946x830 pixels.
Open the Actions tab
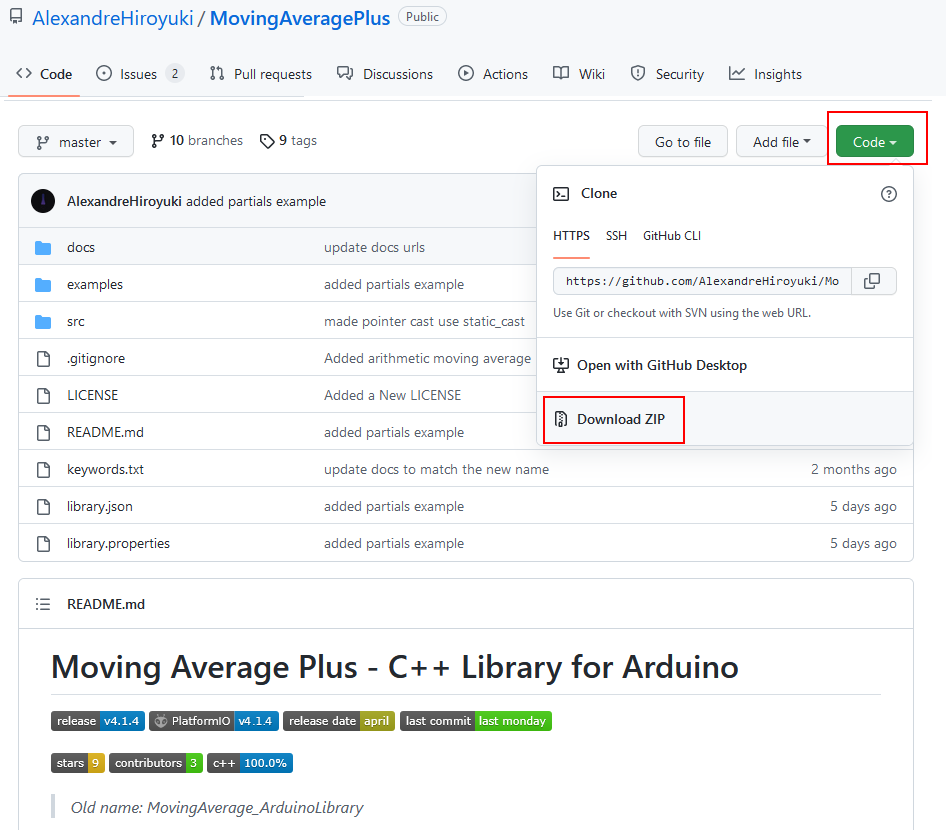(x=493, y=74)
